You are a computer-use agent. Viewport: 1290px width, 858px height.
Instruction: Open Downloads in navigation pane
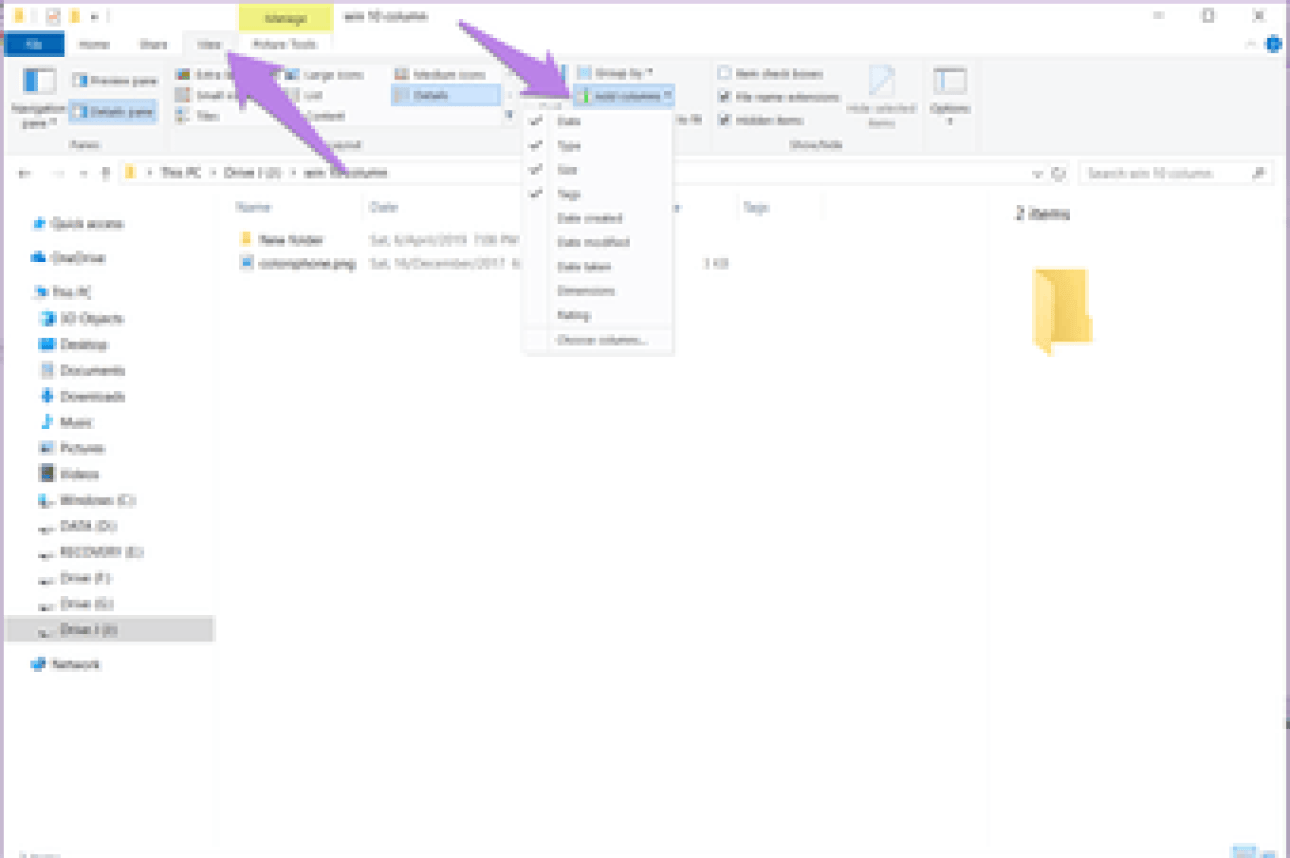(92, 396)
